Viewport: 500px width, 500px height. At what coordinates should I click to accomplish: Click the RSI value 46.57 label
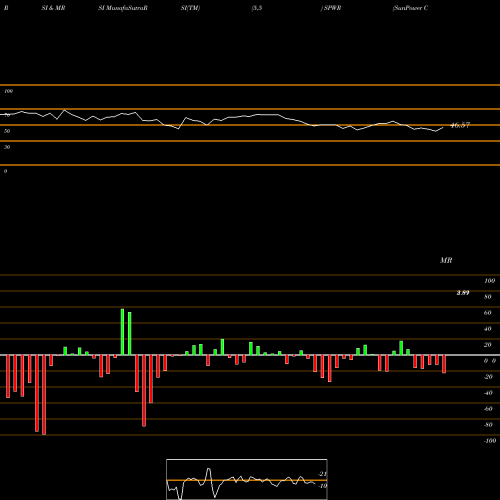pyautogui.click(x=460, y=125)
